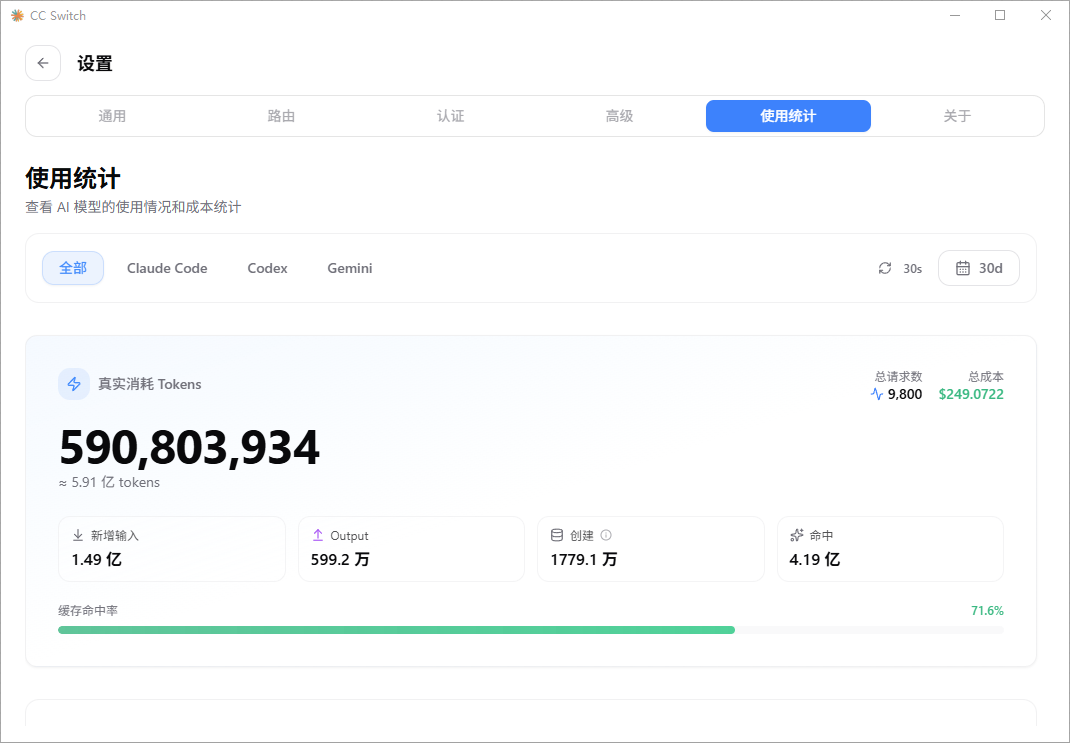Viewport: 1070px width, 743px height.
Task: Click the calendar icon in 30d button
Action: pyautogui.click(x=962, y=268)
